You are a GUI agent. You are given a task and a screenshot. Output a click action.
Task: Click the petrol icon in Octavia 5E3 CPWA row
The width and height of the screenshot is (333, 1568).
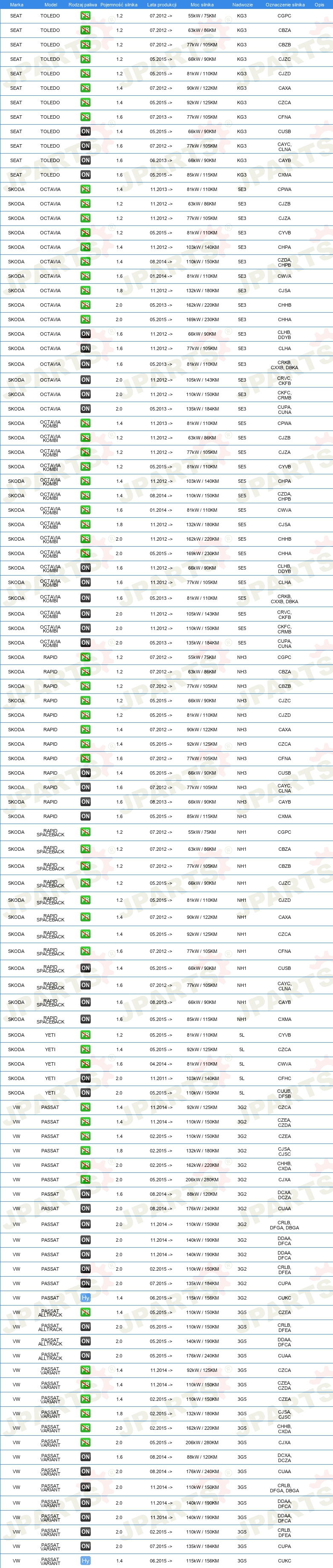coord(85,189)
